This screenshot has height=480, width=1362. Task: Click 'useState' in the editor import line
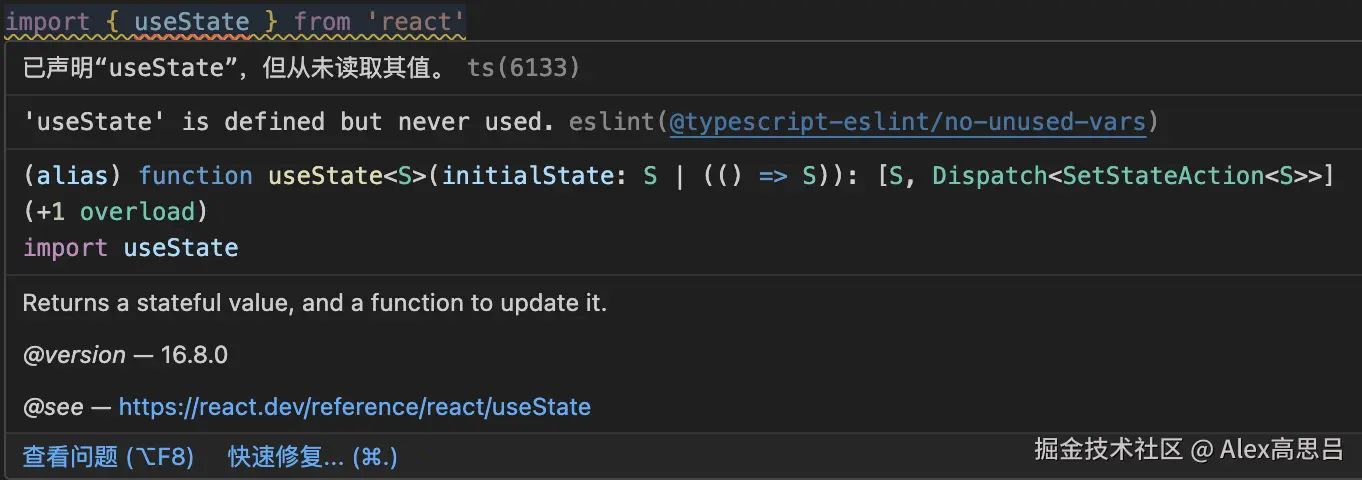tap(191, 20)
